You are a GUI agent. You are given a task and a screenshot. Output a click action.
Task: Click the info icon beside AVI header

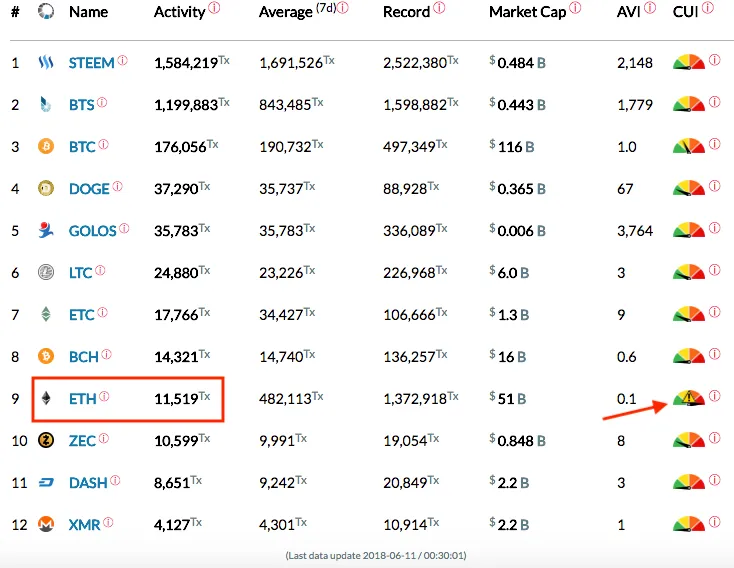coord(650,7)
